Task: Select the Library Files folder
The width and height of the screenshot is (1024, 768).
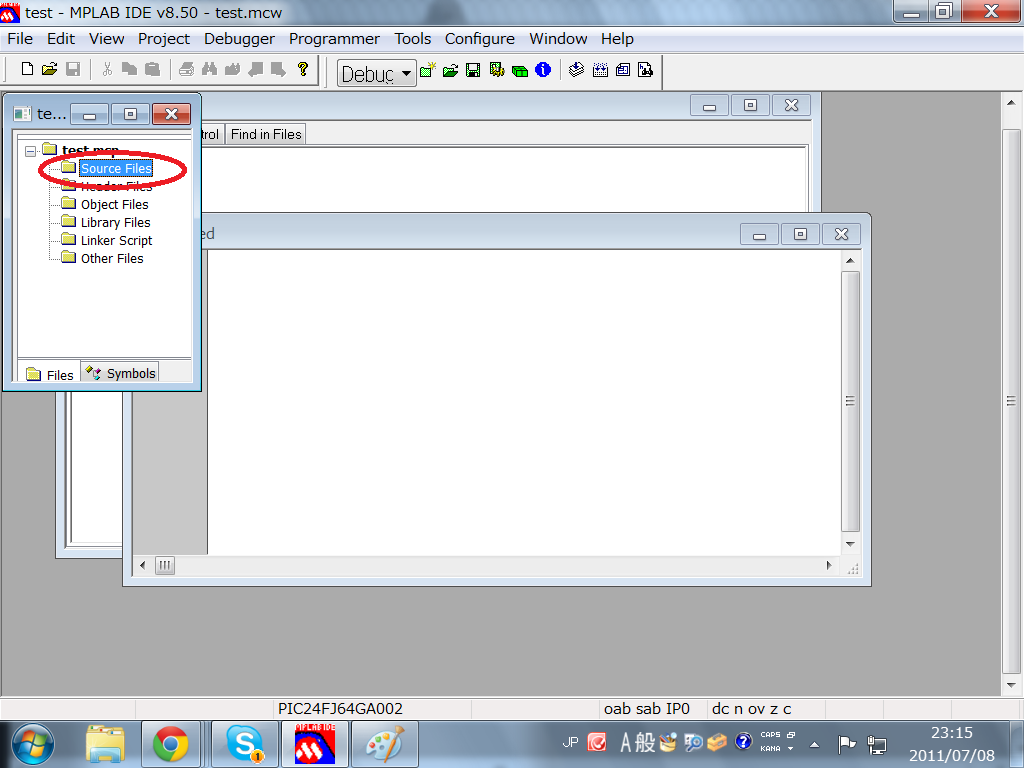Action: tap(116, 223)
